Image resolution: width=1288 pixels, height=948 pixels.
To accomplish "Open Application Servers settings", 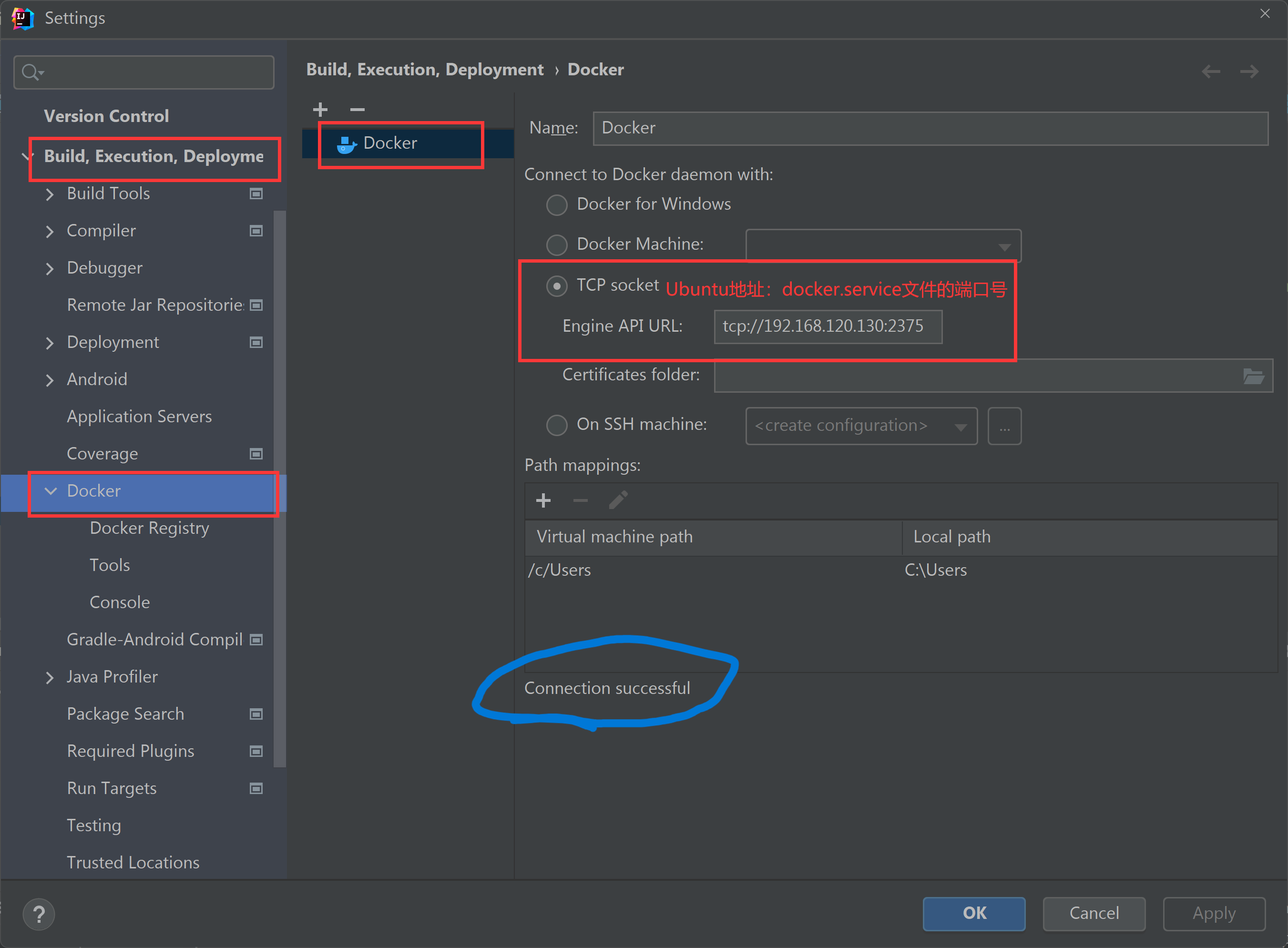I will click(x=139, y=417).
